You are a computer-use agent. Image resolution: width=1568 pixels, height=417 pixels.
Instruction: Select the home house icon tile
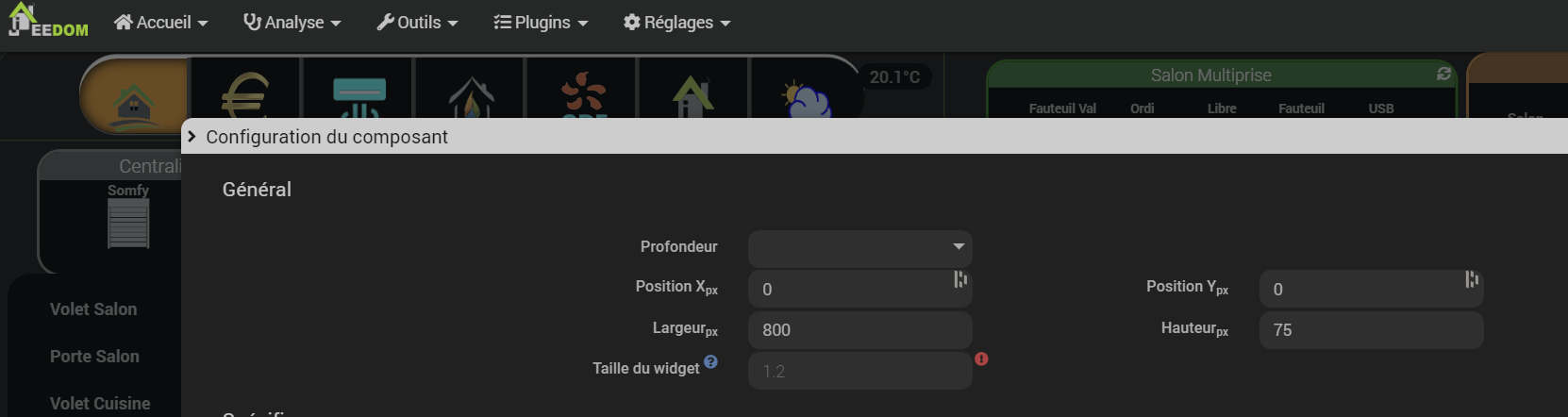click(x=135, y=96)
